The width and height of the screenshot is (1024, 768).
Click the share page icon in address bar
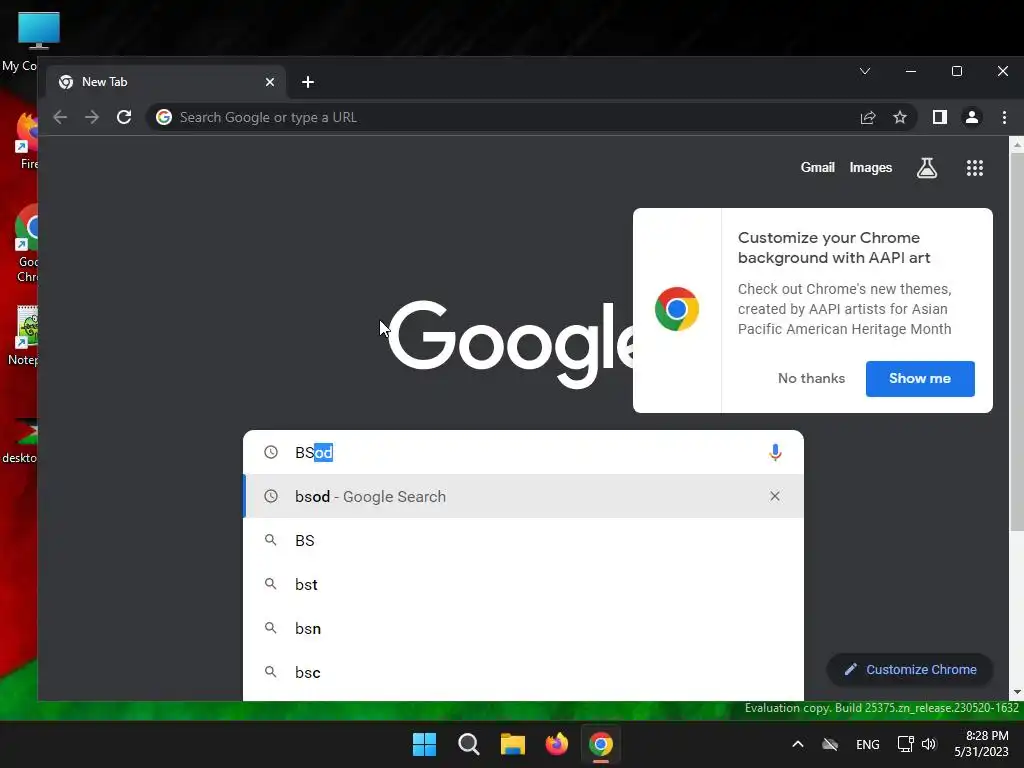click(868, 118)
